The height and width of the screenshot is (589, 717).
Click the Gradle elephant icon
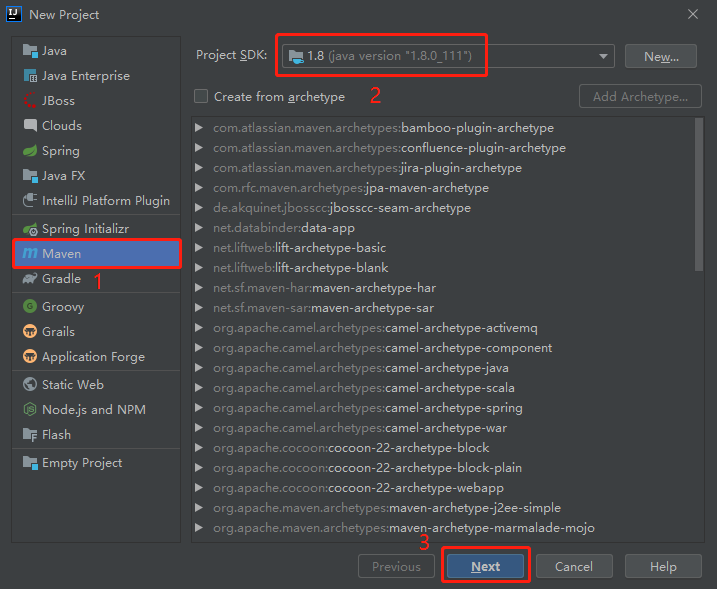pyautogui.click(x=30, y=278)
